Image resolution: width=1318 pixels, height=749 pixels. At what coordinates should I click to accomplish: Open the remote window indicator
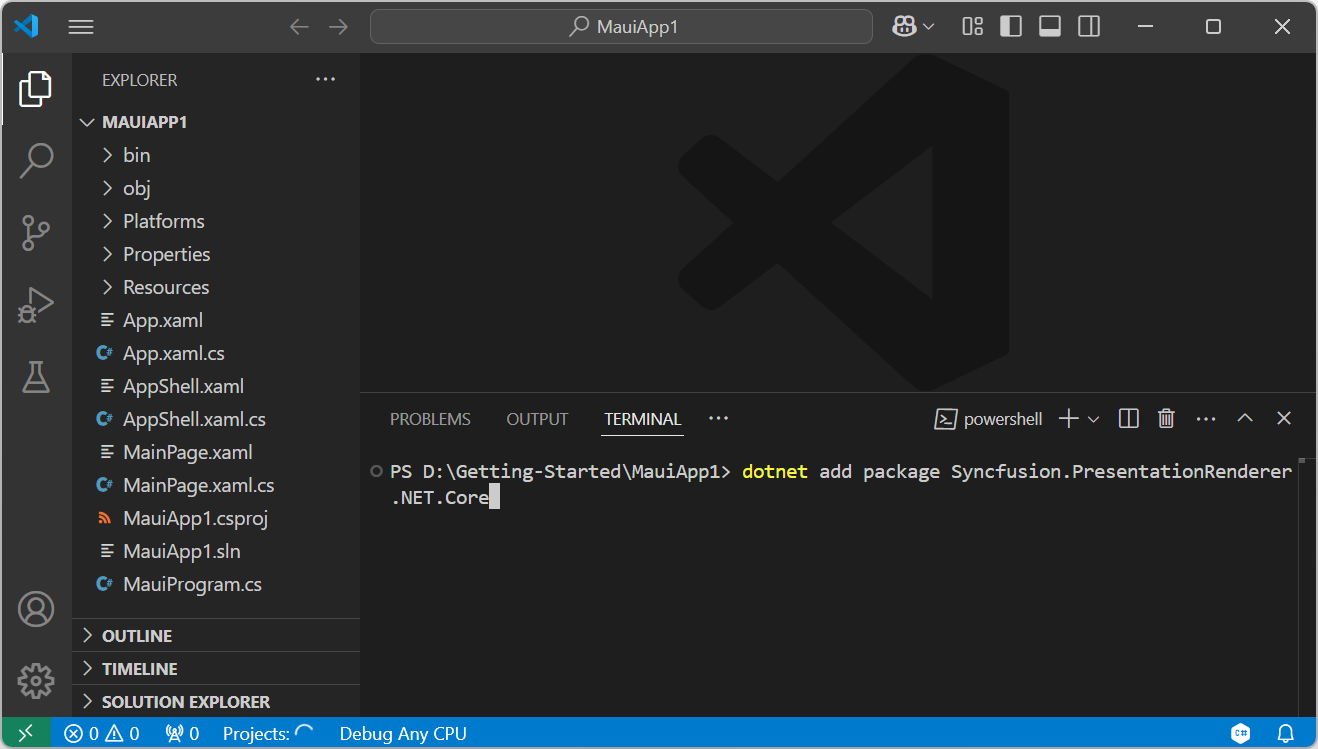point(26,733)
